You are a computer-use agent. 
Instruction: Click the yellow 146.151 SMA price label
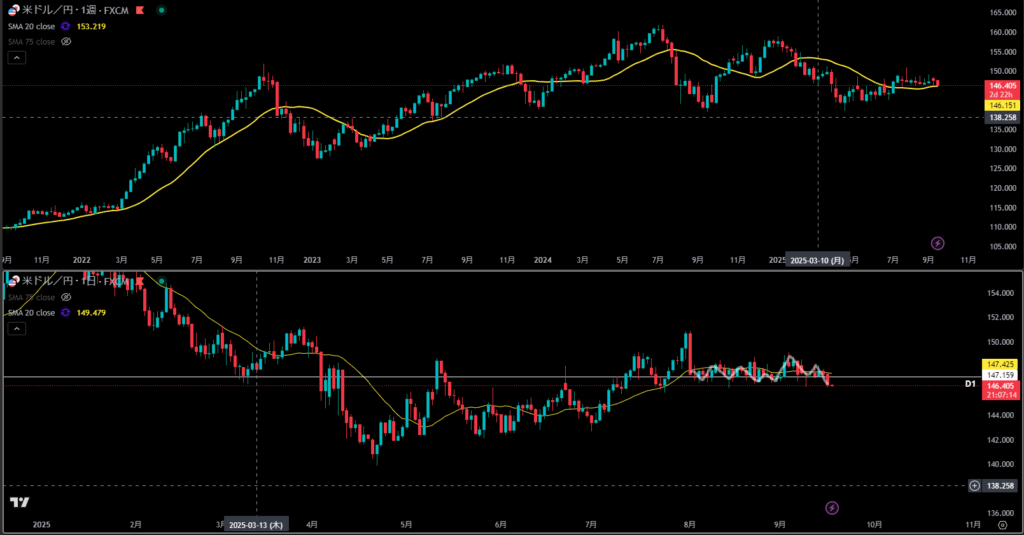[x=1001, y=105]
